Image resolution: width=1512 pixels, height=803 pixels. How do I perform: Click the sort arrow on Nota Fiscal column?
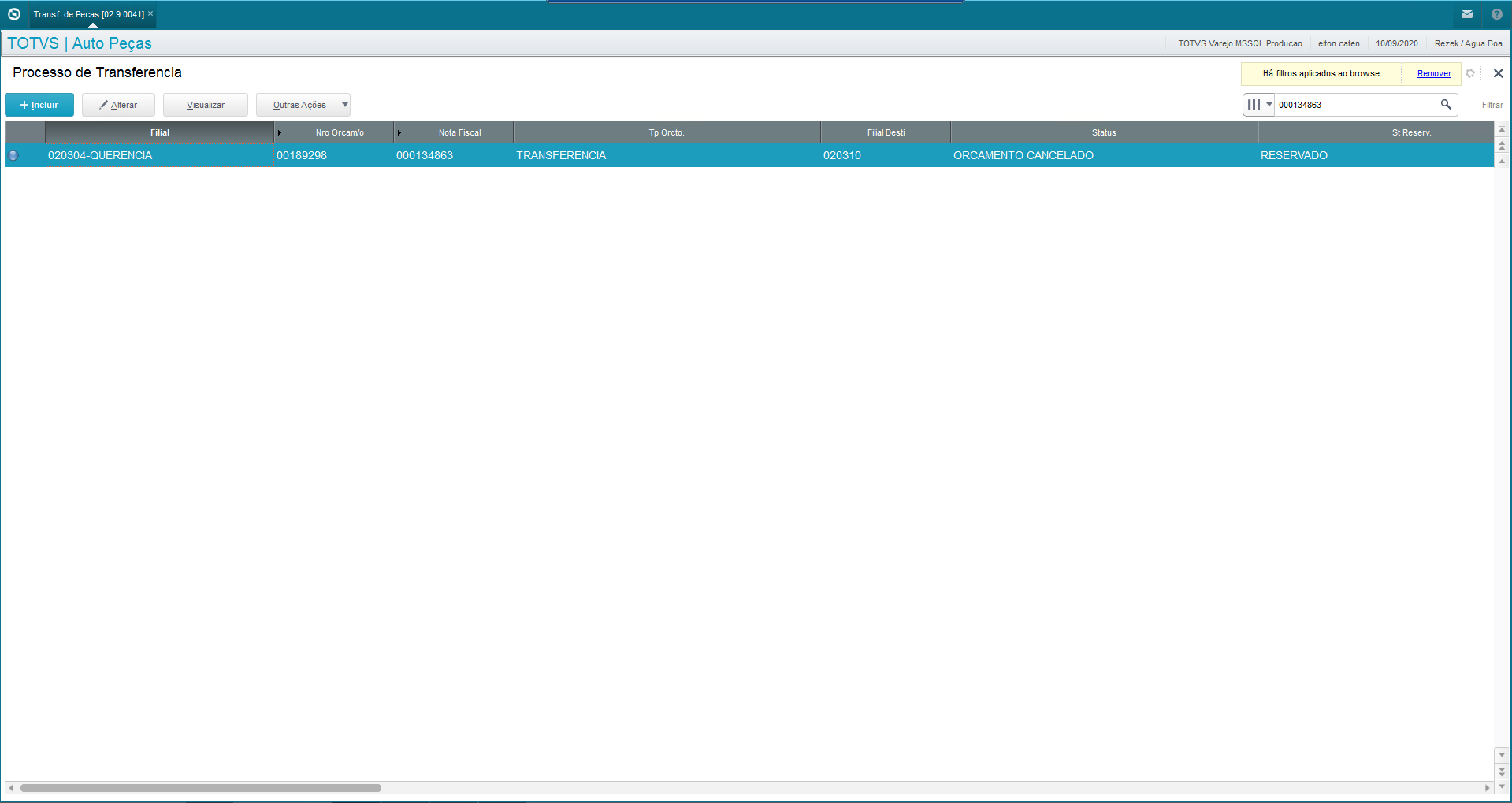pos(399,132)
